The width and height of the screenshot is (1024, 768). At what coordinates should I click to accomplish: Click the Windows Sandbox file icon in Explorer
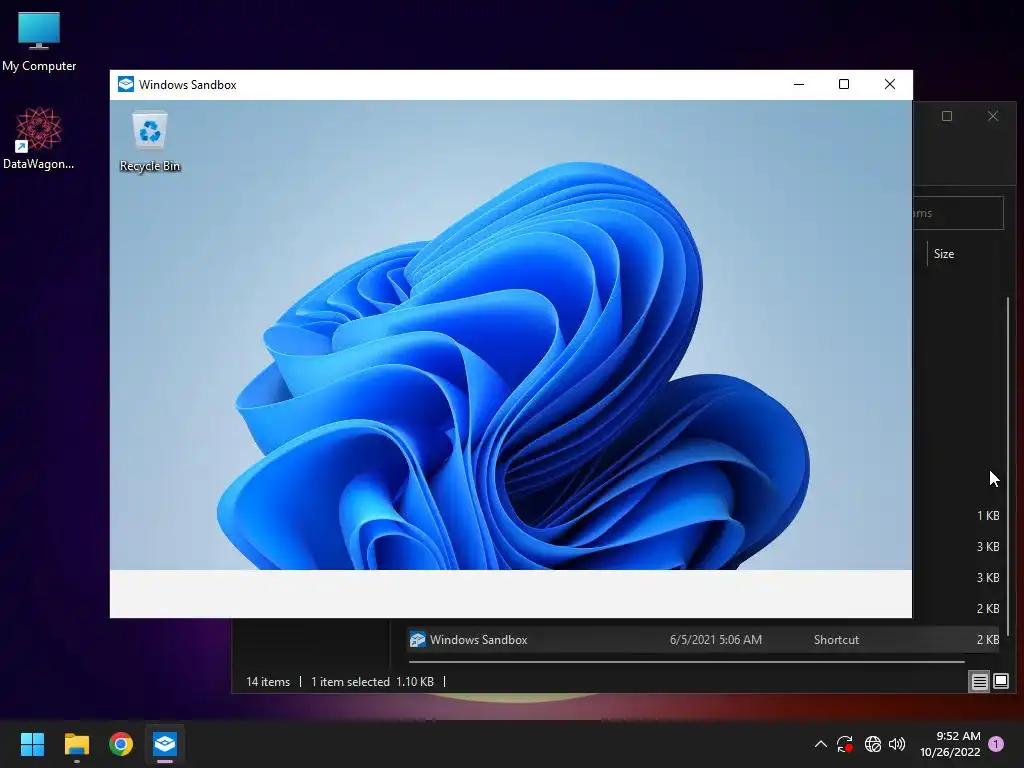(x=417, y=640)
